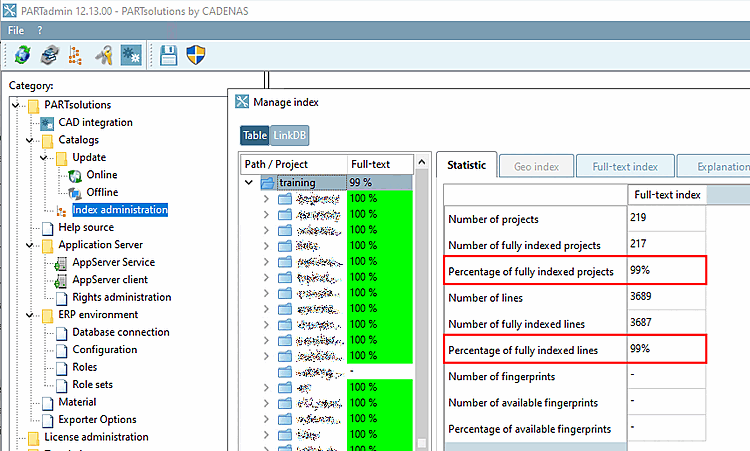Screen dimensions: 750x451
Task: Switch to the Geo index tab
Action: tap(536, 166)
